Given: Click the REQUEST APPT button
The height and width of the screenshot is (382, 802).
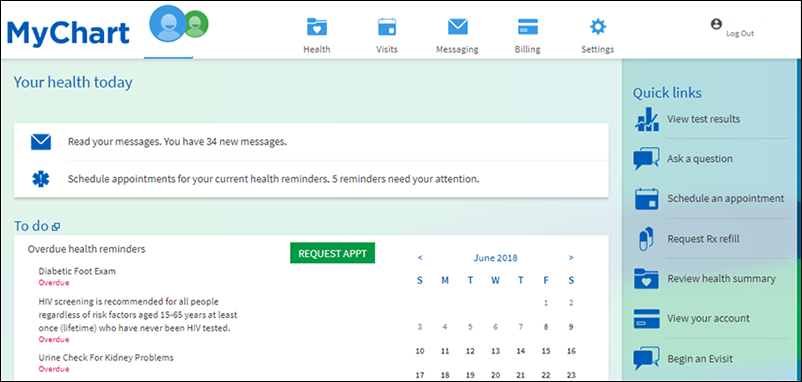Looking at the screenshot, I should point(332,253).
